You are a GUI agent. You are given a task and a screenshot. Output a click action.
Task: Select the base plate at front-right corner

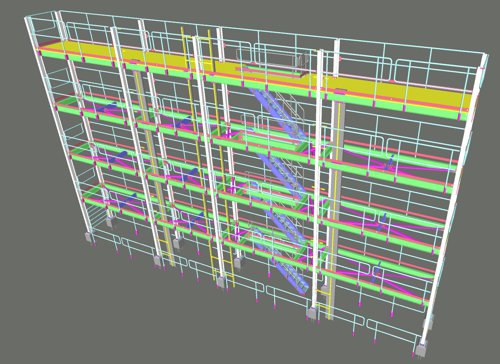point(422,349)
